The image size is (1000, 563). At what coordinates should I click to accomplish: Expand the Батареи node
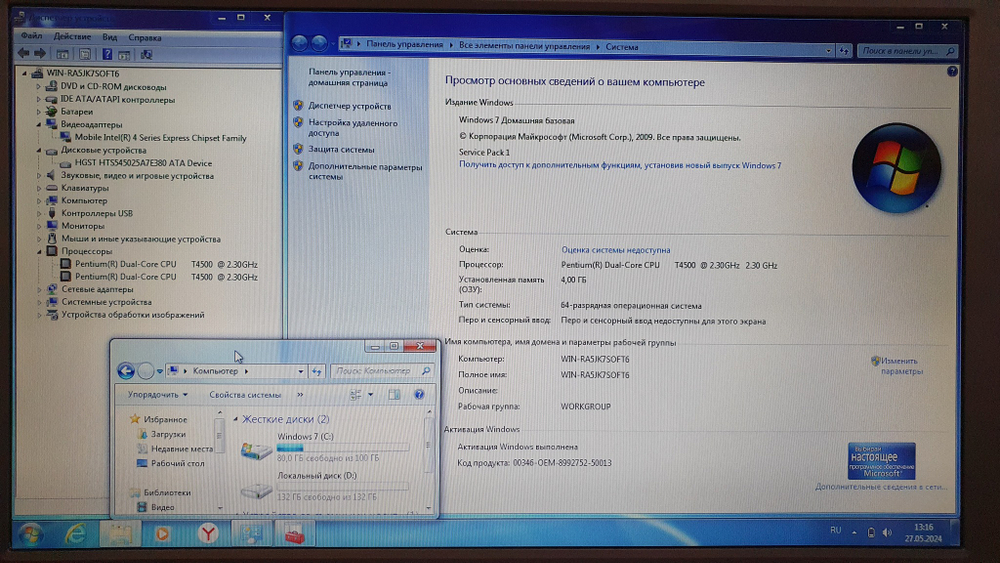38,112
